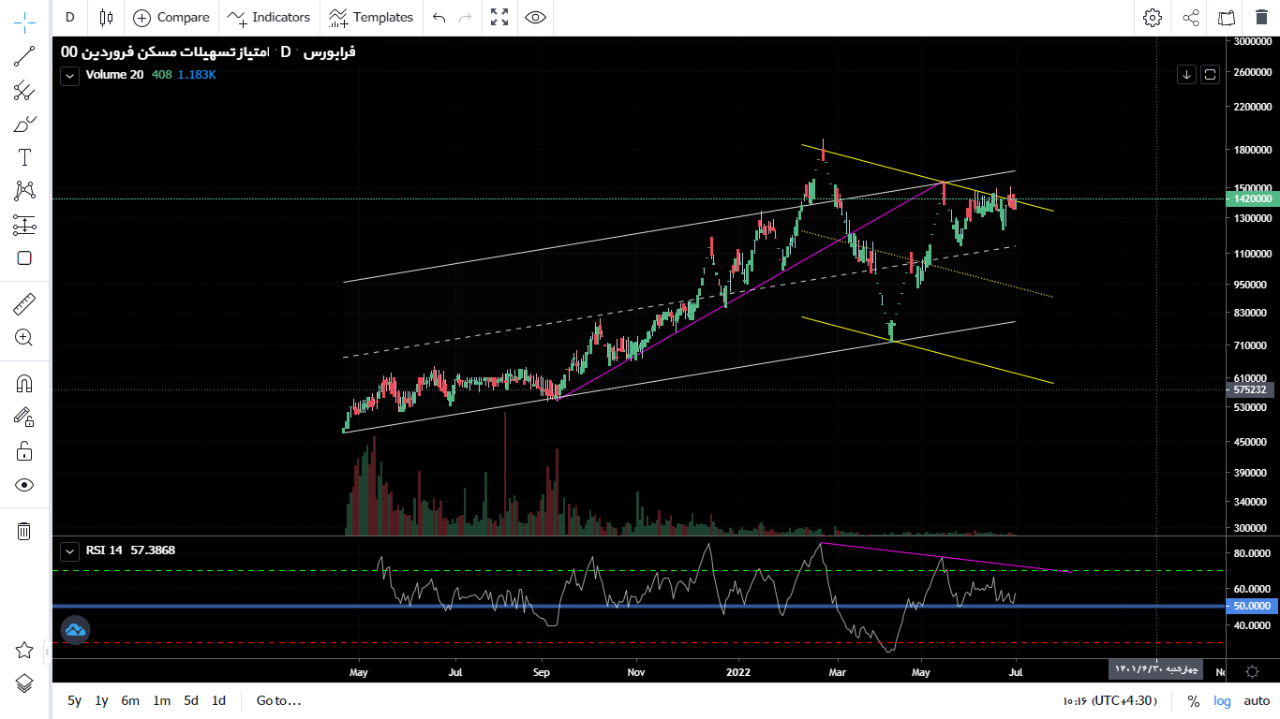The width and height of the screenshot is (1280, 719).
Task: Open the Templates menu
Action: click(x=371, y=17)
